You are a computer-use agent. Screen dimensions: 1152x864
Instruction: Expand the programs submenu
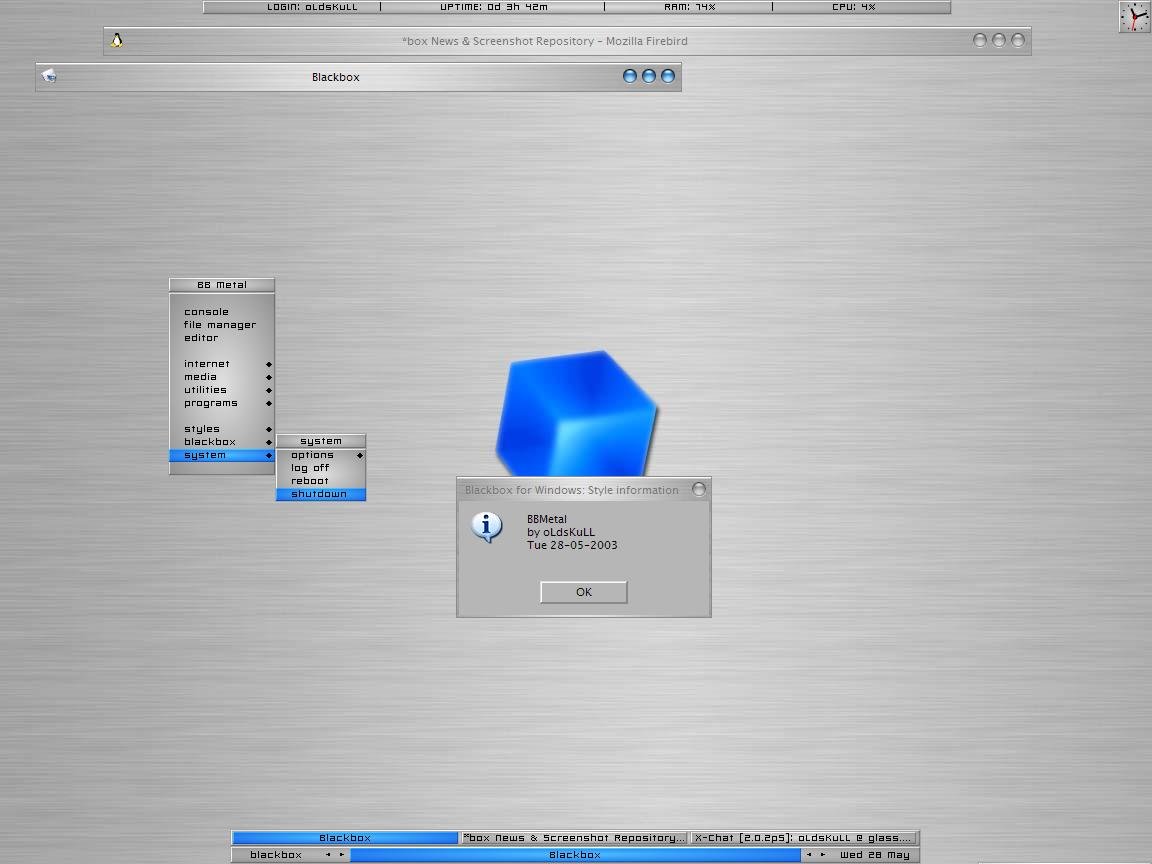pos(222,403)
